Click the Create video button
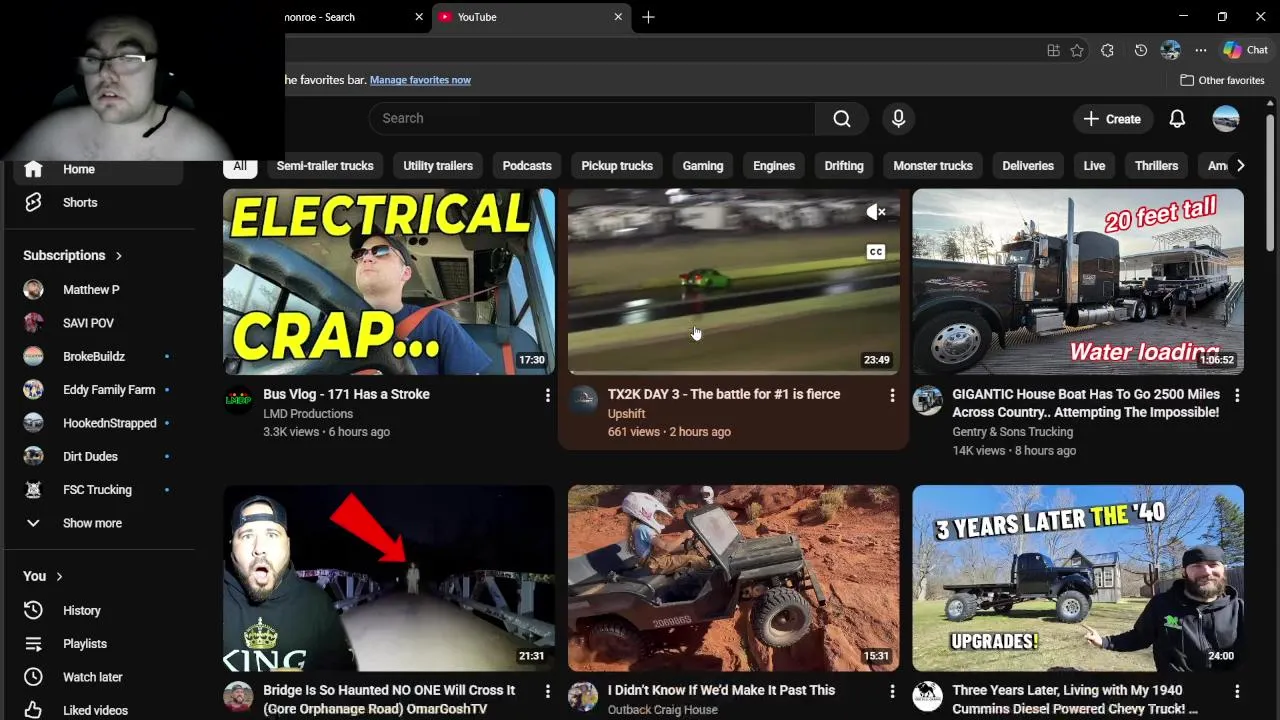The width and height of the screenshot is (1280, 720). (x=1111, y=119)
